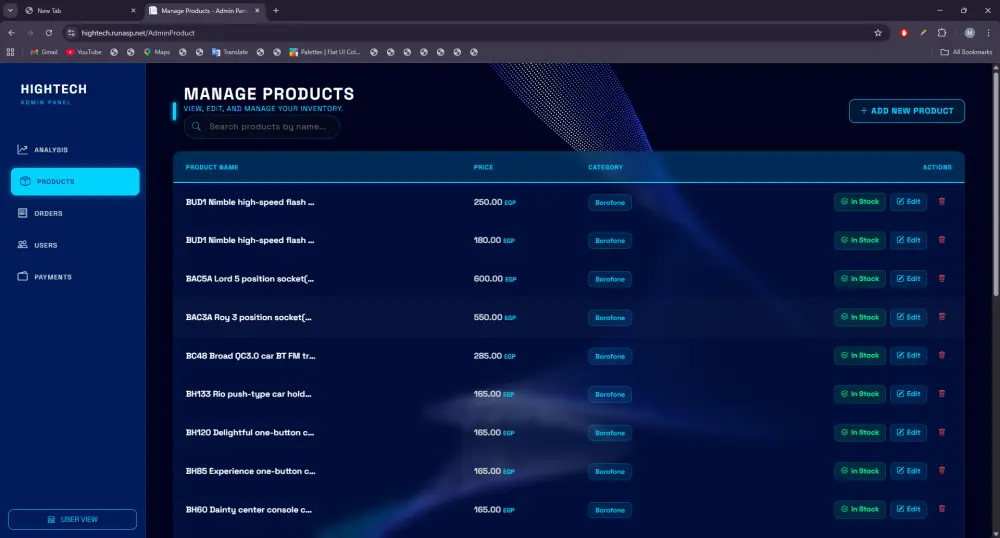Screen dimensions: 1000x538
Task: Edit the BC48 Broad product
Action: tap(908, 355)
